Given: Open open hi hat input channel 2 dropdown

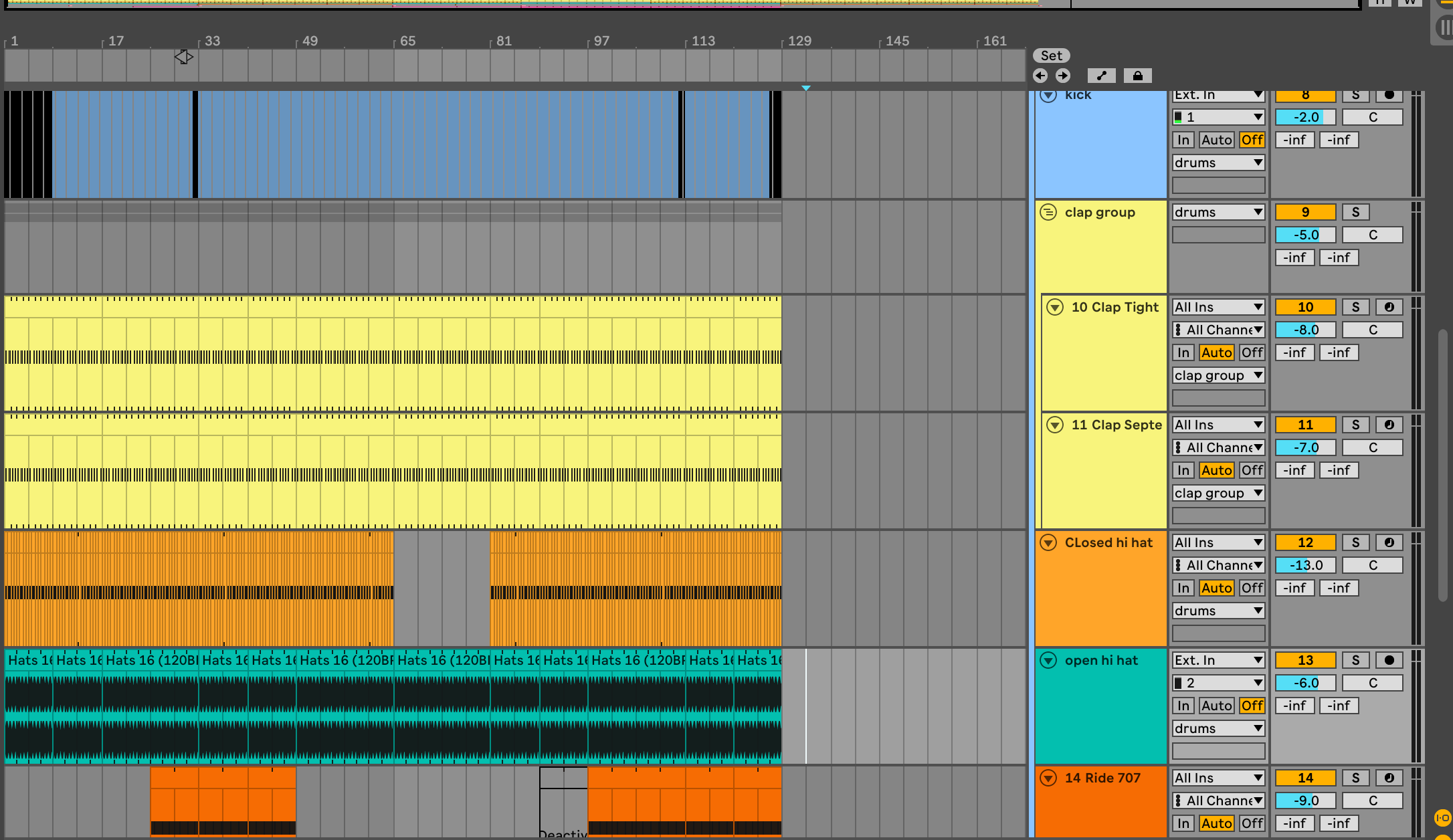Looking at the screenshot, I should [x=1218, y=683].
